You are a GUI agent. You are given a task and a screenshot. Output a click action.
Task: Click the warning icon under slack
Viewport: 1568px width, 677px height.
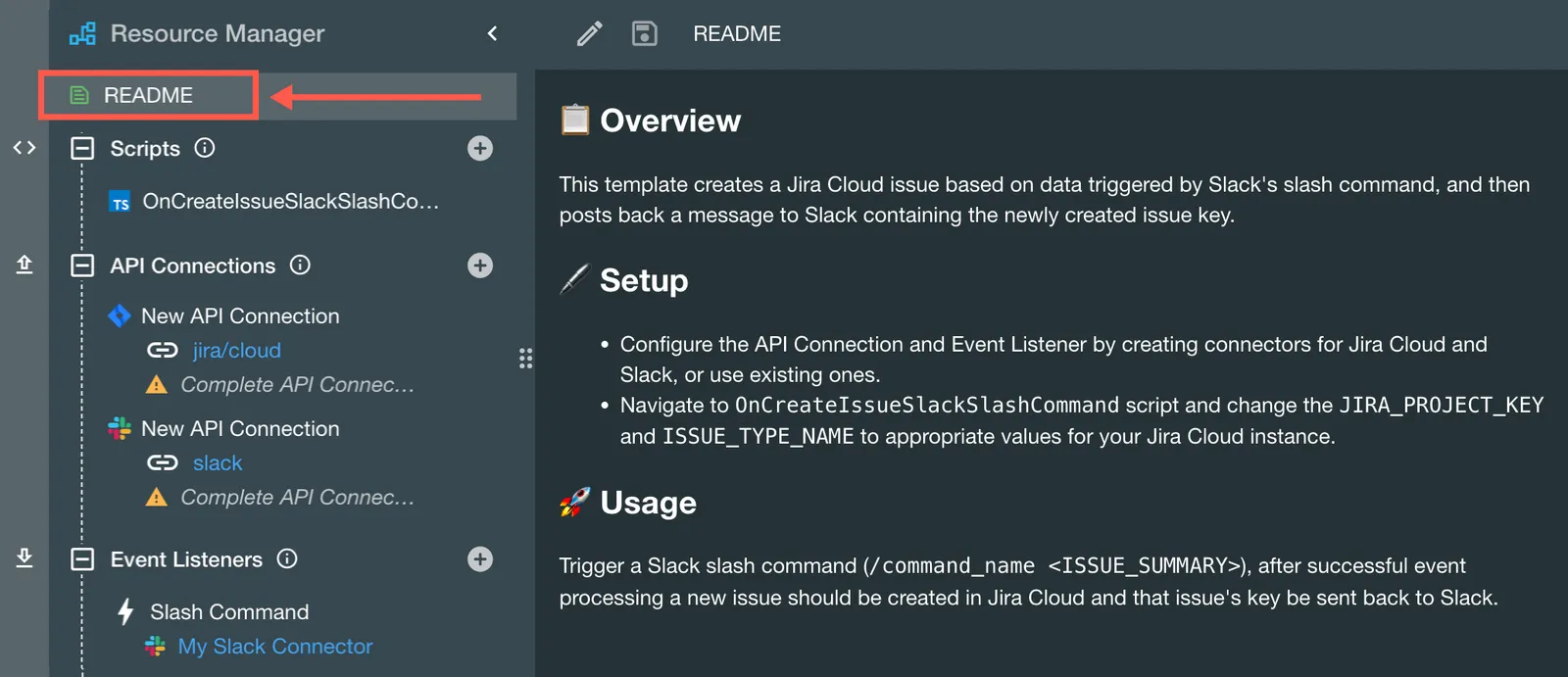click(x=157, y=498)
